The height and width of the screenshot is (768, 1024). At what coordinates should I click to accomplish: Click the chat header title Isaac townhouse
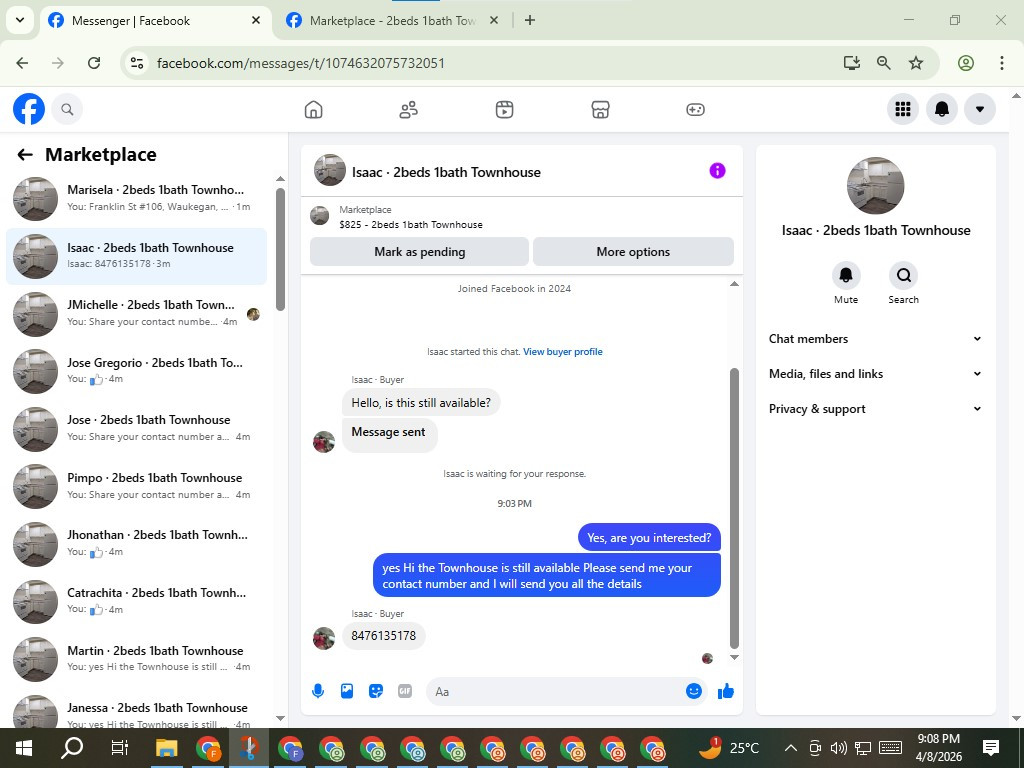446,172
